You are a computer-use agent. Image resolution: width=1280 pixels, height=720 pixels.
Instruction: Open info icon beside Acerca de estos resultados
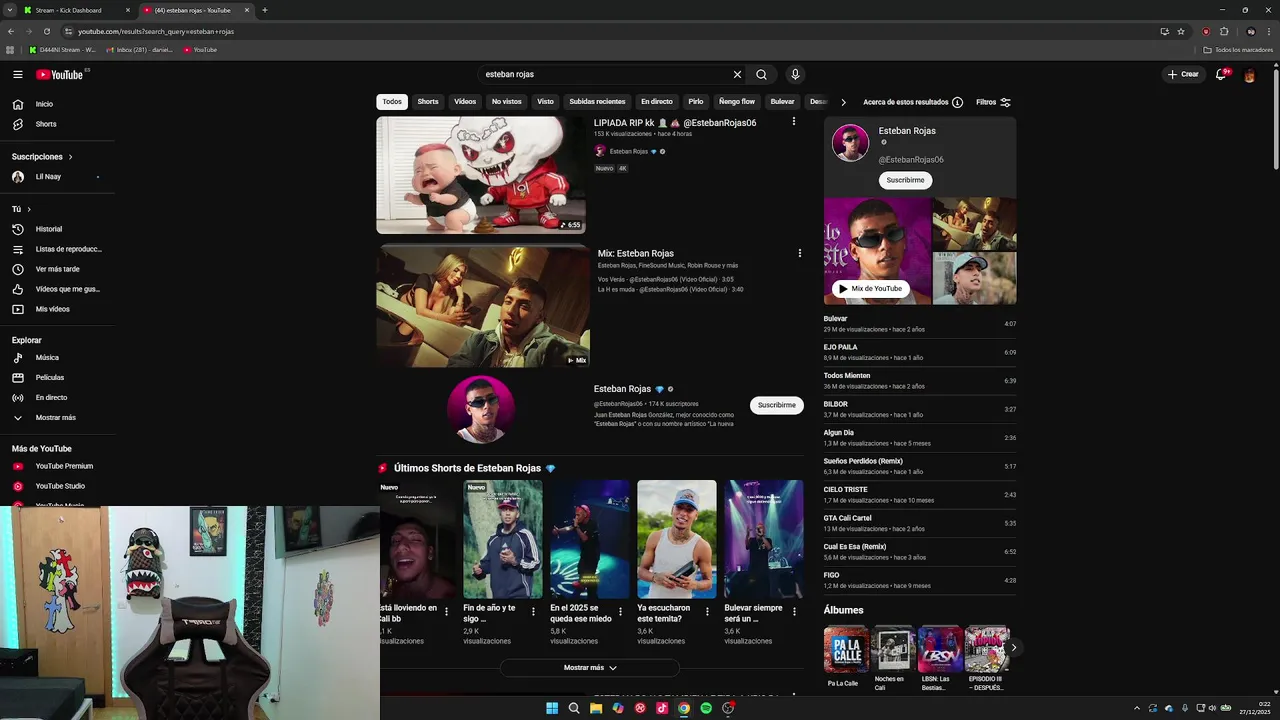click(x=957, y=102)
